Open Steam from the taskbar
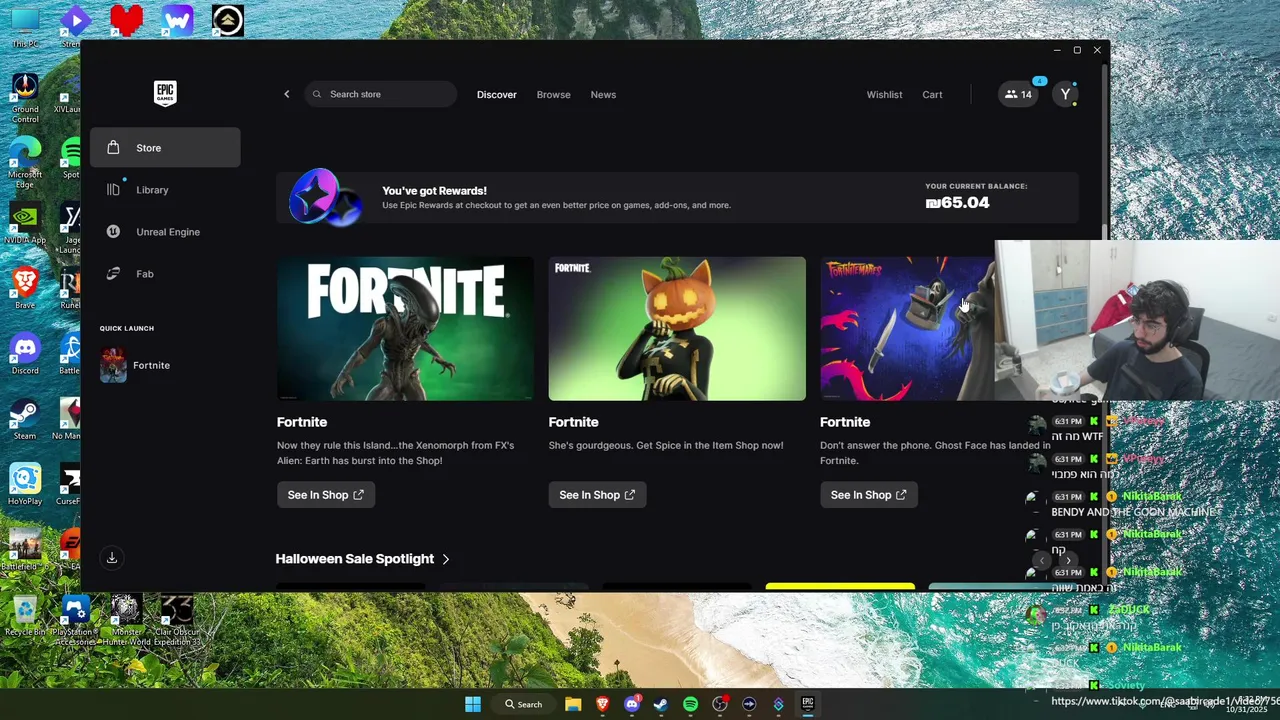The image size is (1280, 720). tap(661, 704)
